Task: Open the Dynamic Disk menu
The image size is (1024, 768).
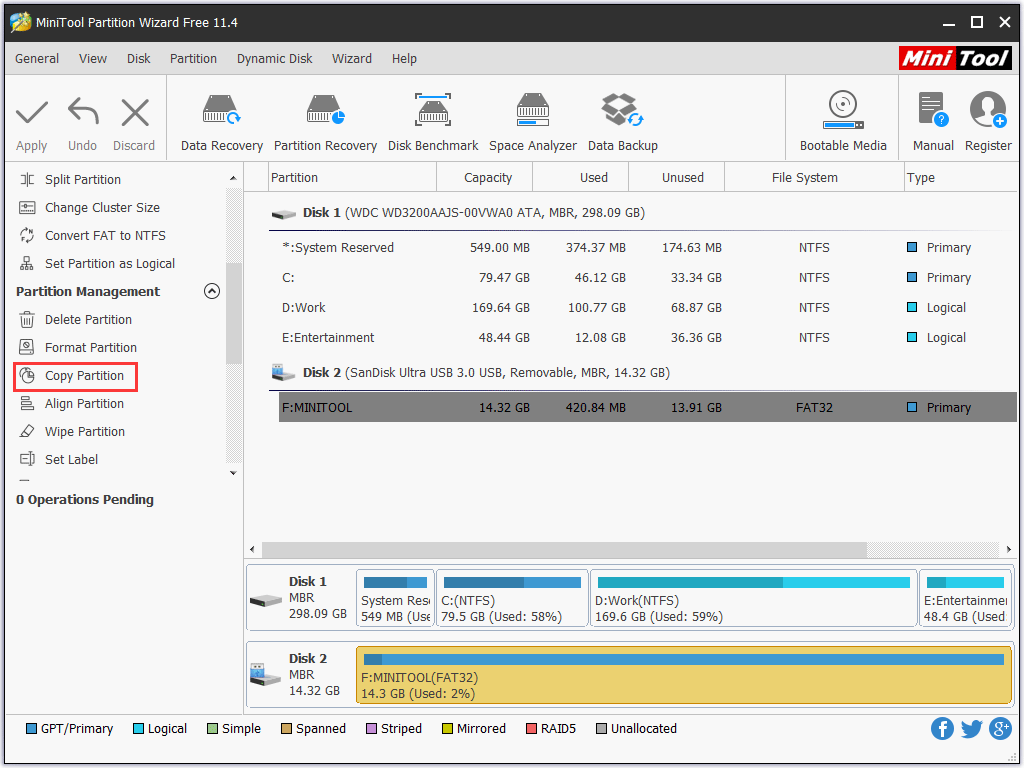Action: pyautogui.click(x=274, y=59)
